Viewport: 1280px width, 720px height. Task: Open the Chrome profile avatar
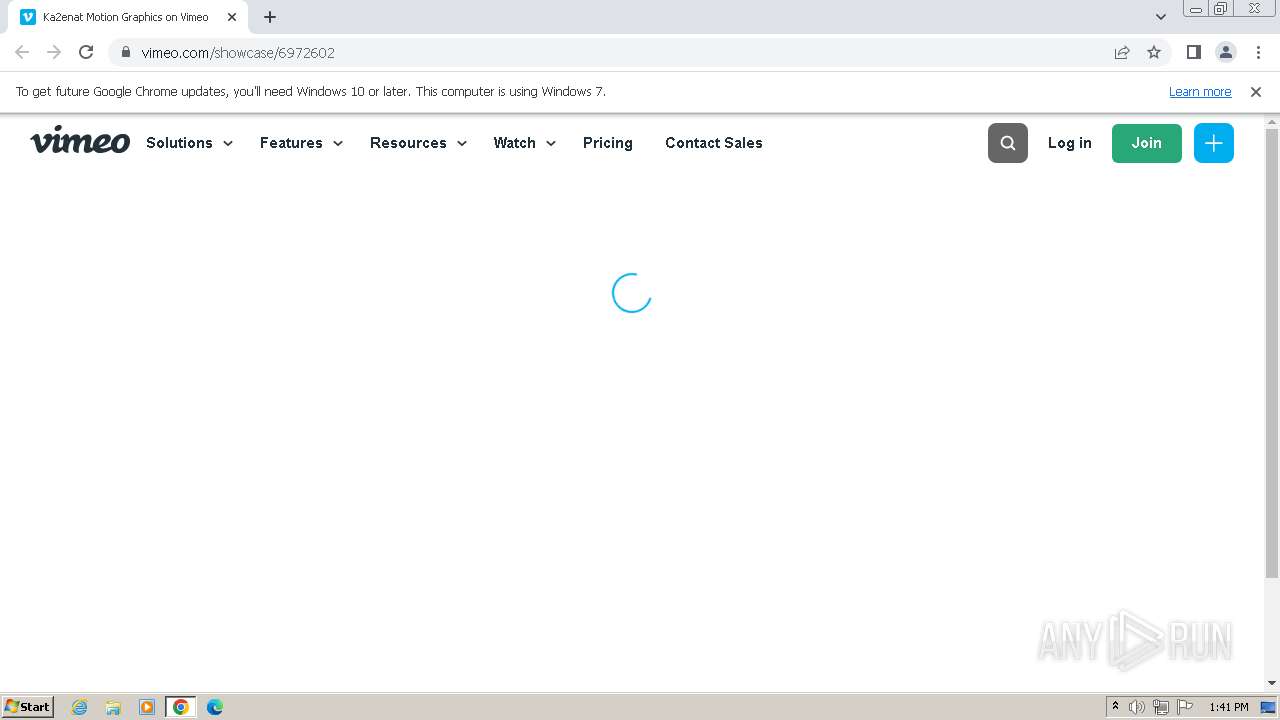click(1225, 52)
